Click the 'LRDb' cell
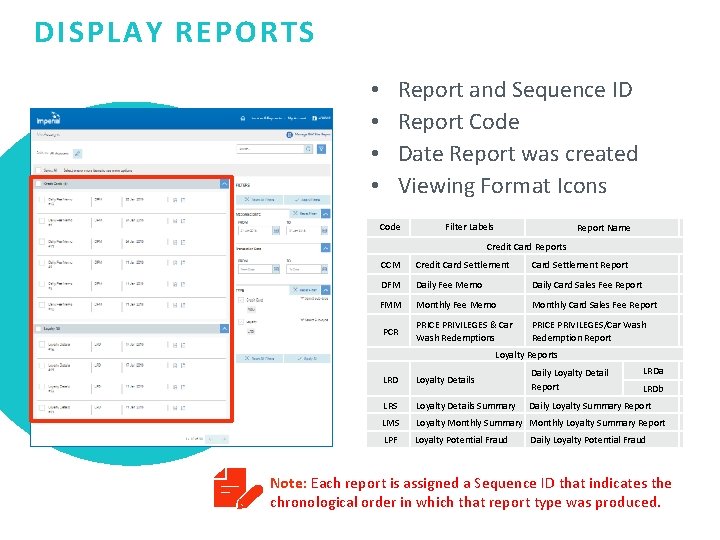 pyautogui.click(x=652, y=388)
